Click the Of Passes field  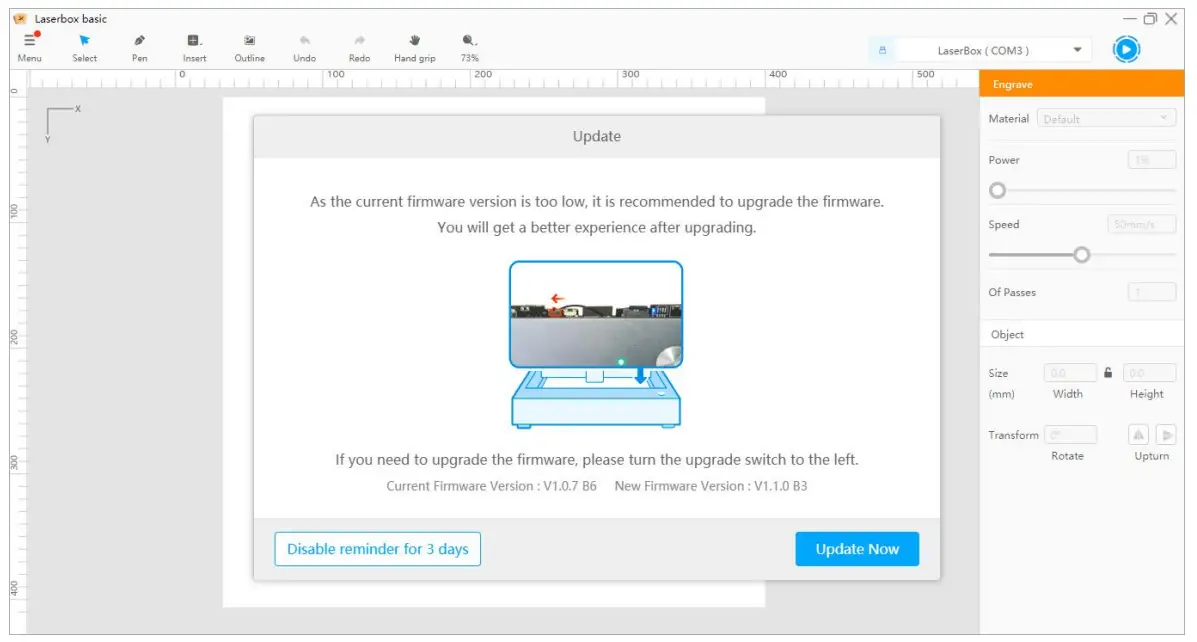pyautogui.click(x=1151, y=292)
